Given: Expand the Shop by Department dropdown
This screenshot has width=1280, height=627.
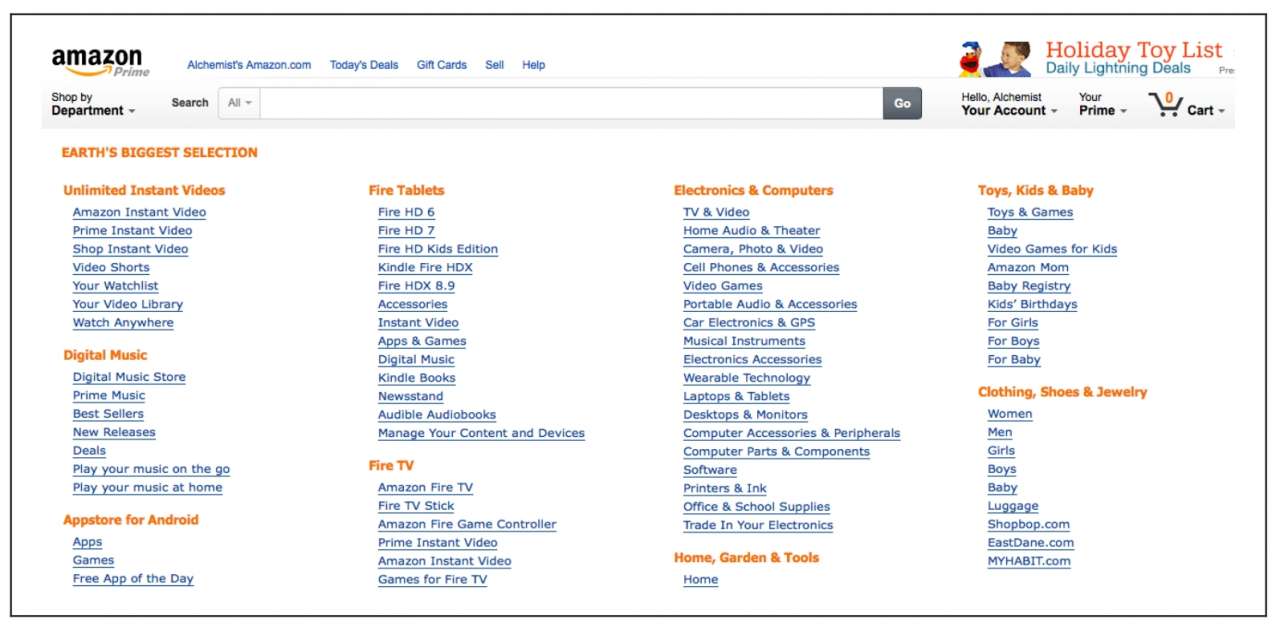Looking at the screenshot, I should [93, 104].
